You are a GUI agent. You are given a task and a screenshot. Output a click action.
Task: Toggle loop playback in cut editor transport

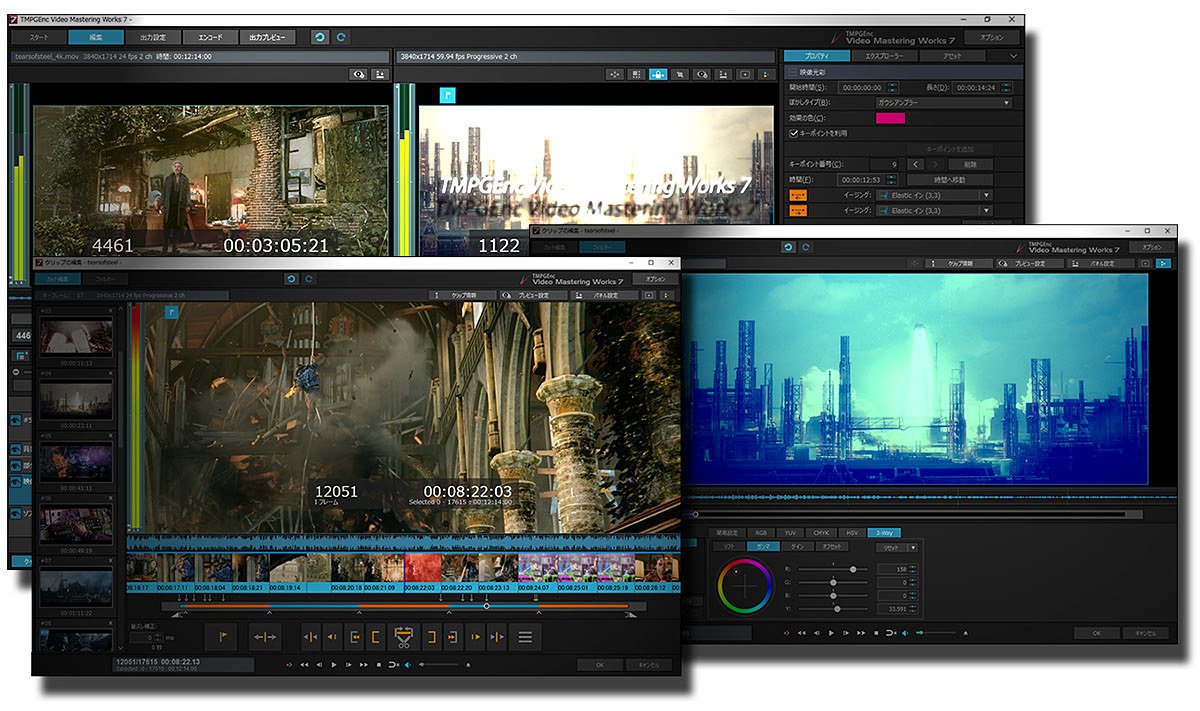[393, 664]
